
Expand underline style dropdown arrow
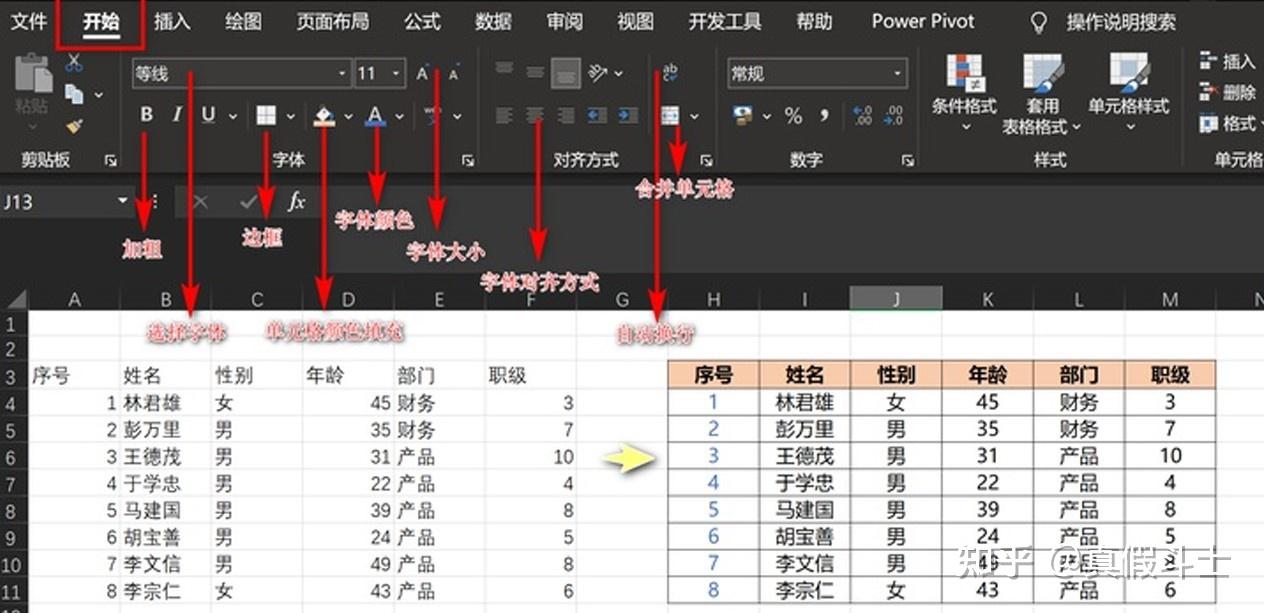point(232,117)
